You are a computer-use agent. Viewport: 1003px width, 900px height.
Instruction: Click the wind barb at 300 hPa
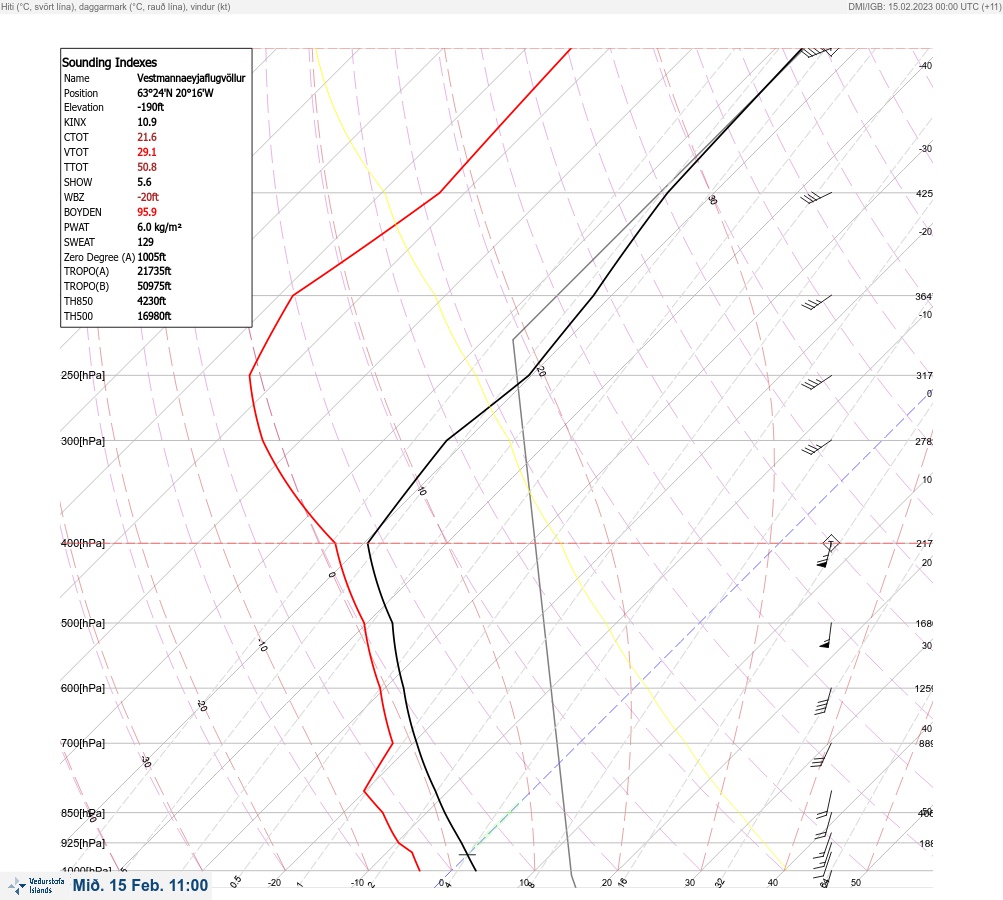817,447
